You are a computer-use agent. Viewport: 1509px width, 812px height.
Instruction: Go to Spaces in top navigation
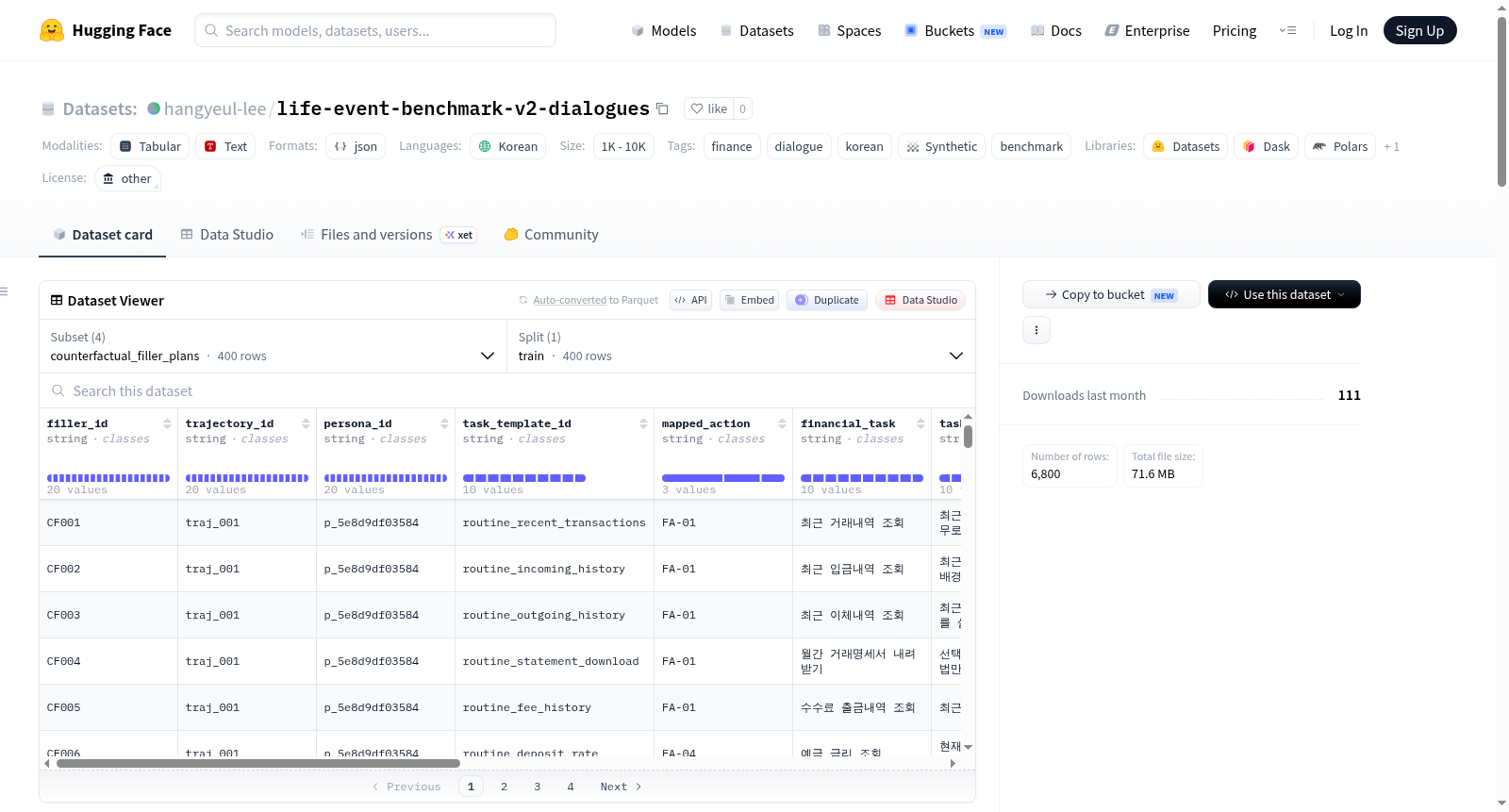click(x=849, y=30)
